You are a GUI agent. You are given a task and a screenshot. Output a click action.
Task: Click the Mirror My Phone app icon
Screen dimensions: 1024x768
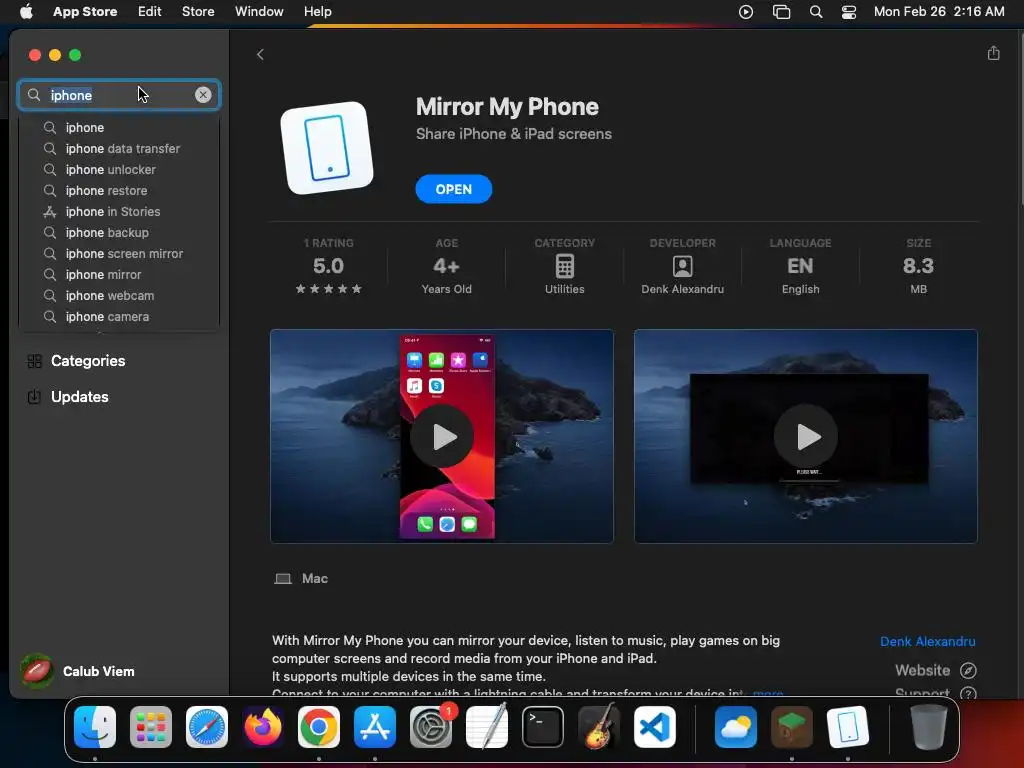click(327, 148)
